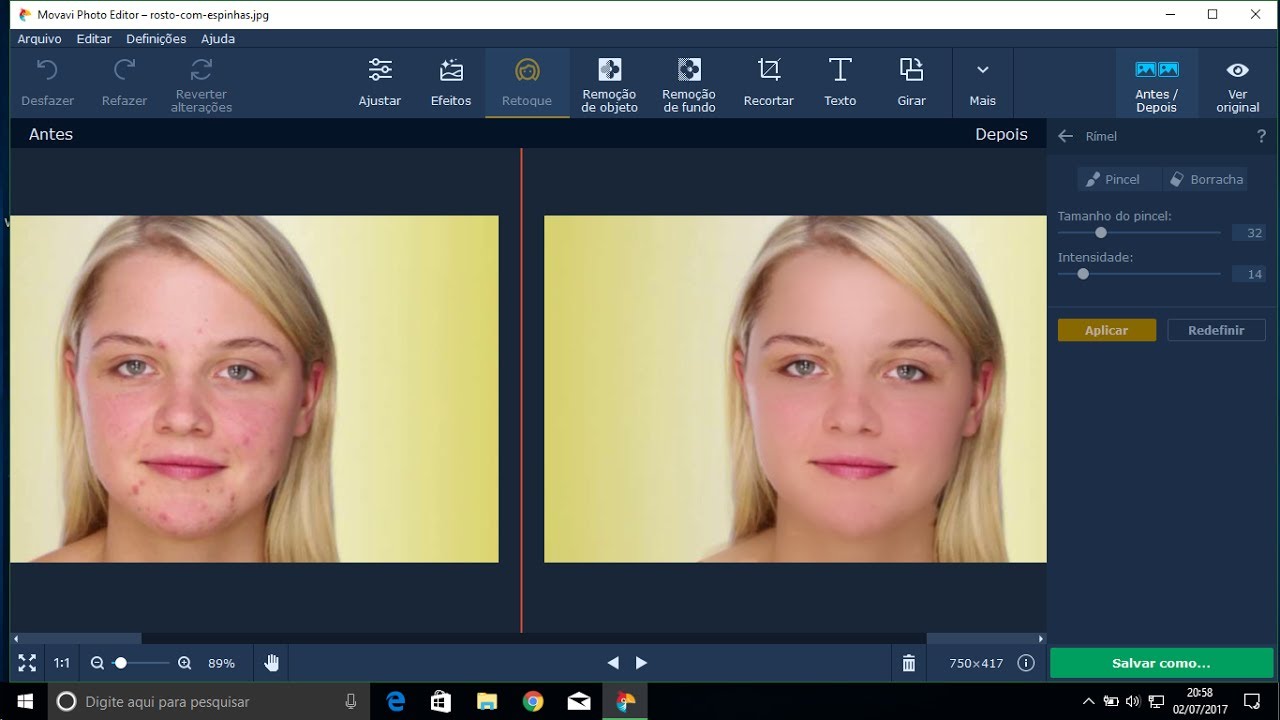The width and height of the screenshot is (1280, 720).
Task: Select the Remoção de fundo tool
Action: point(689,84)
